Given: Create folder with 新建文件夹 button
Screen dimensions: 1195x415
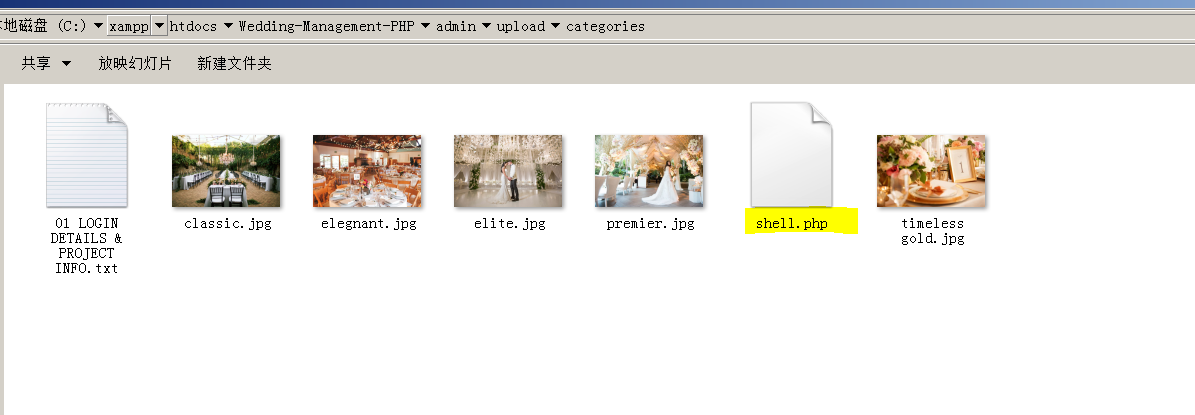Looking at the screenshot, I should click(x=235, y=63).
